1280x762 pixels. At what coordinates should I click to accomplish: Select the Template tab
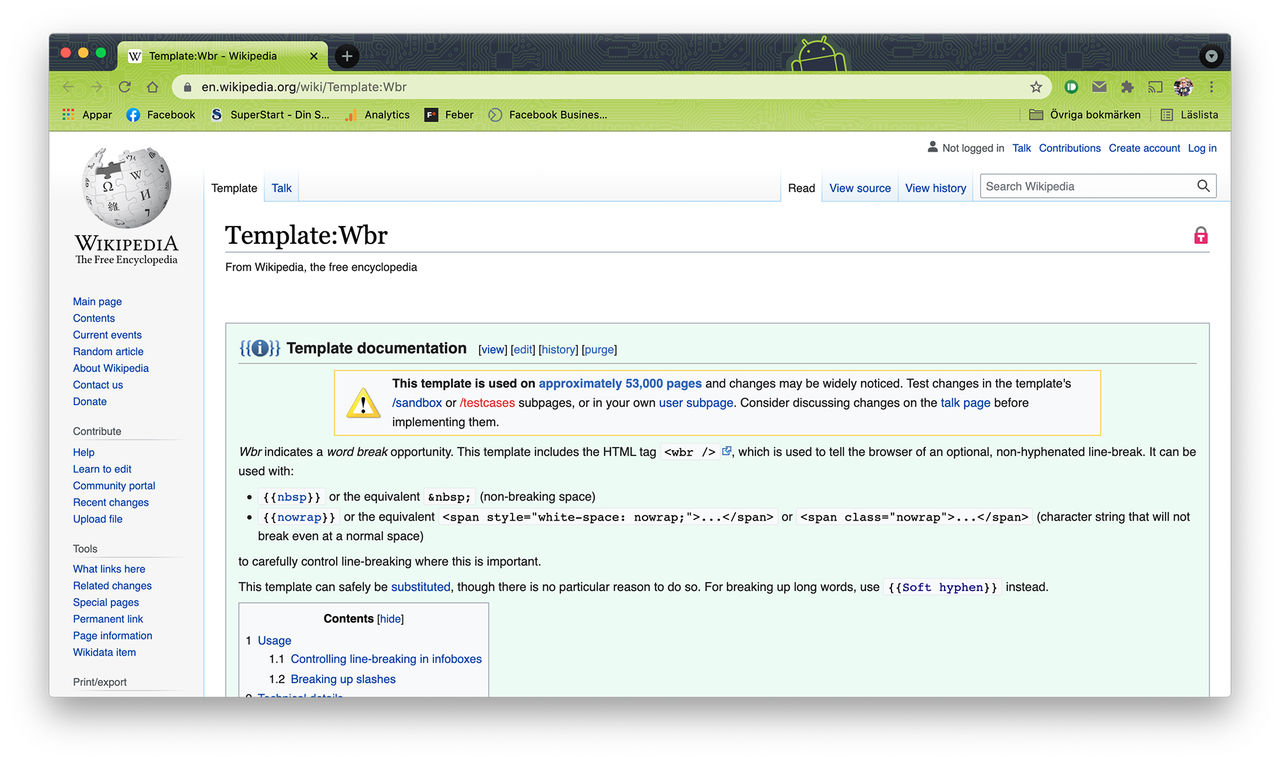(x=234, y=188)
